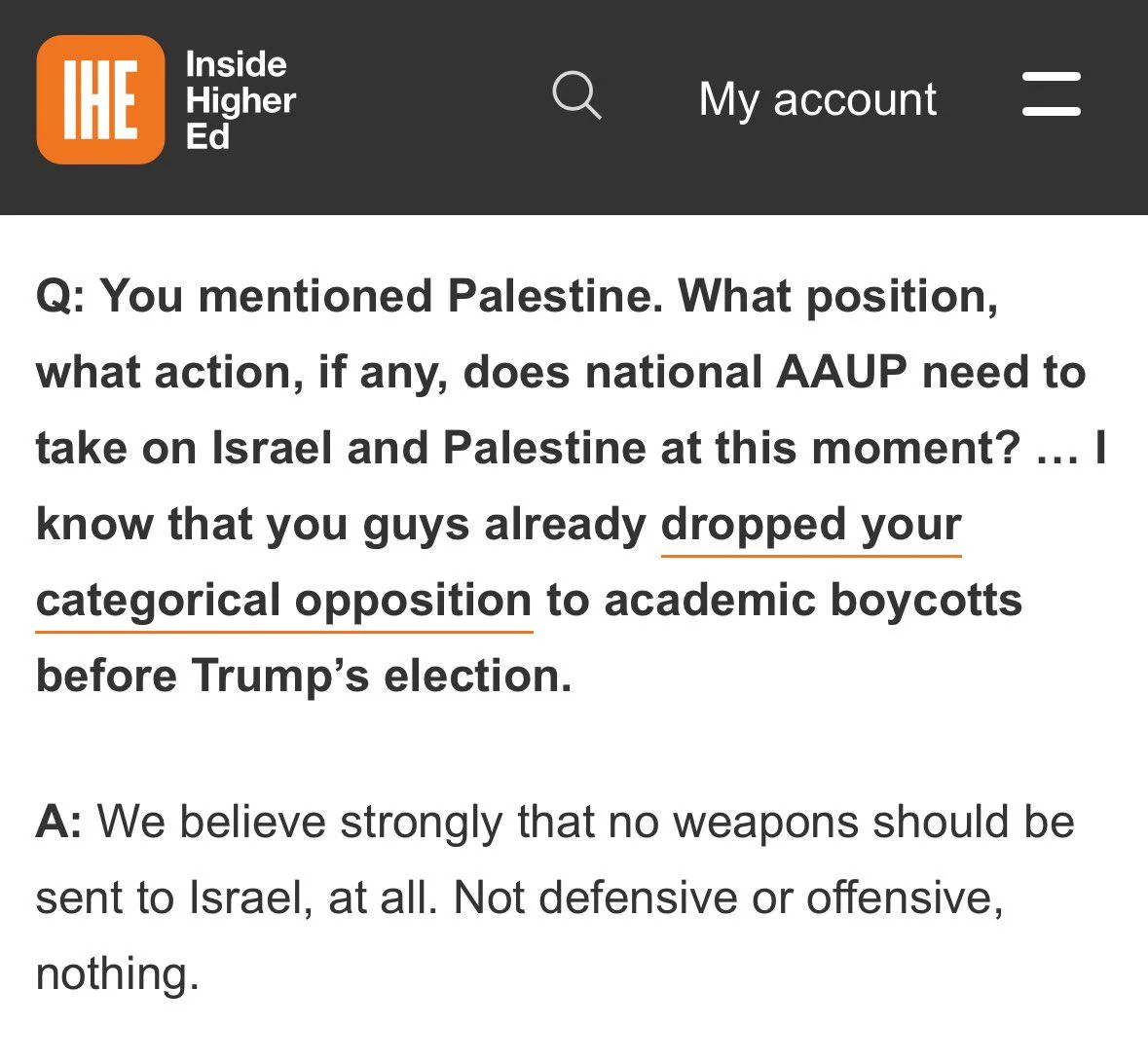
Task: Click the sentence 'Not defensive or offensive,'
Action: [728, 898]
